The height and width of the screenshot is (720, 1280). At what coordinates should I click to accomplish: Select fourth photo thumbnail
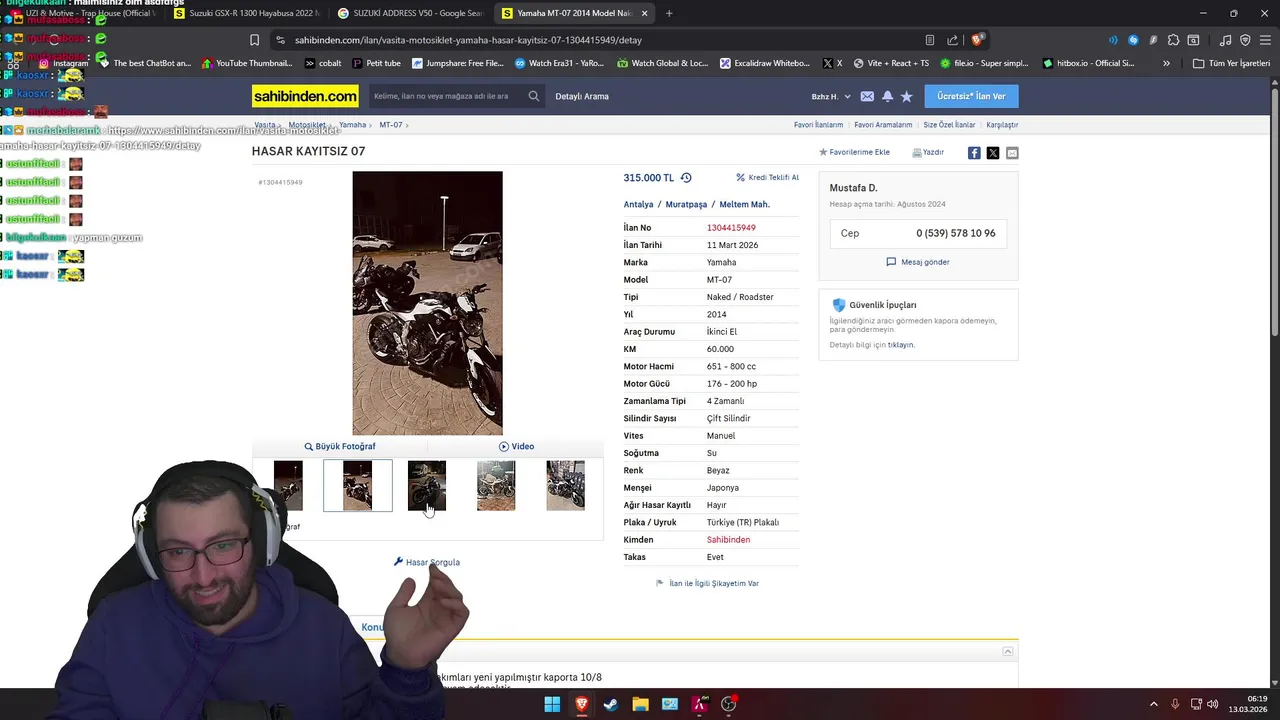(496, 485)
